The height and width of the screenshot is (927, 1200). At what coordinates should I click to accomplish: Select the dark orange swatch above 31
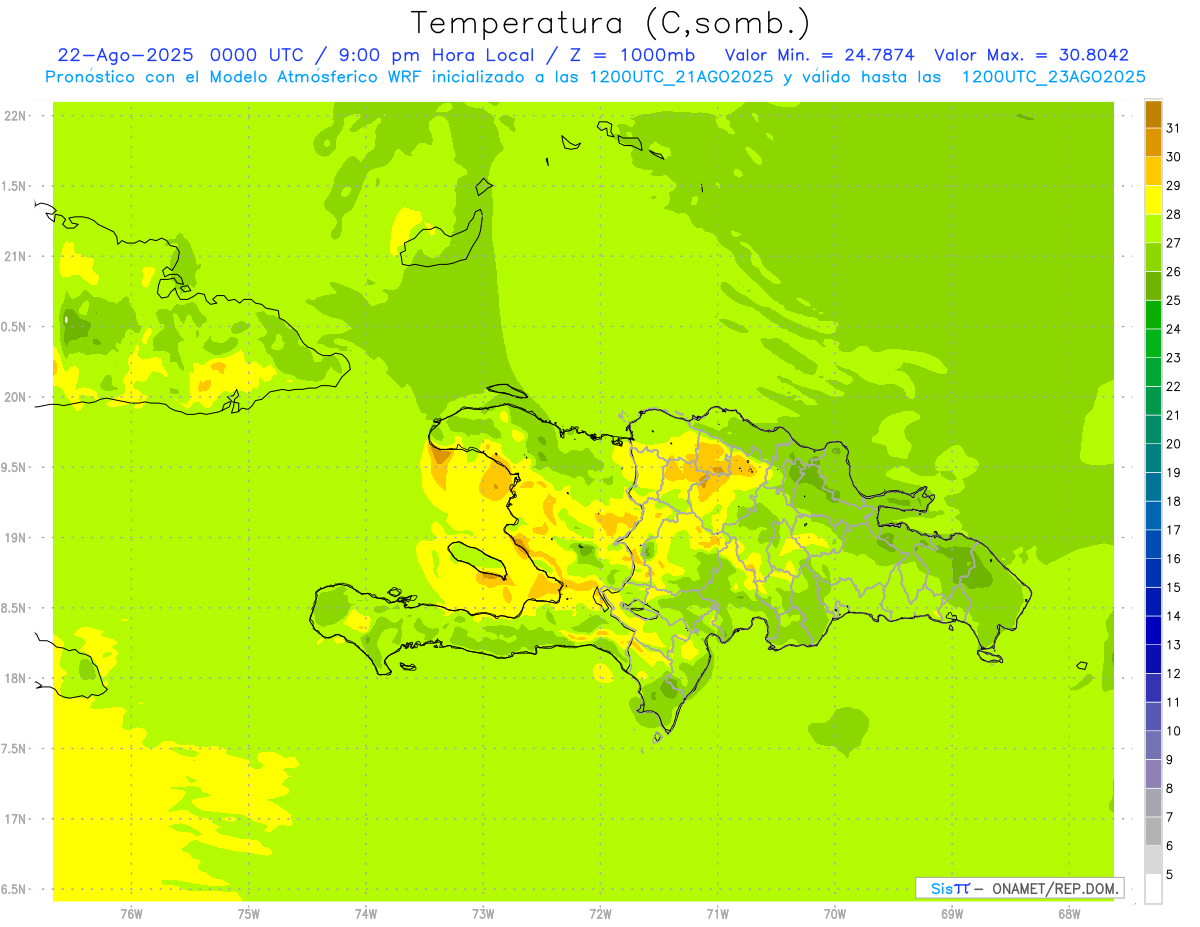click(1153, 114)
